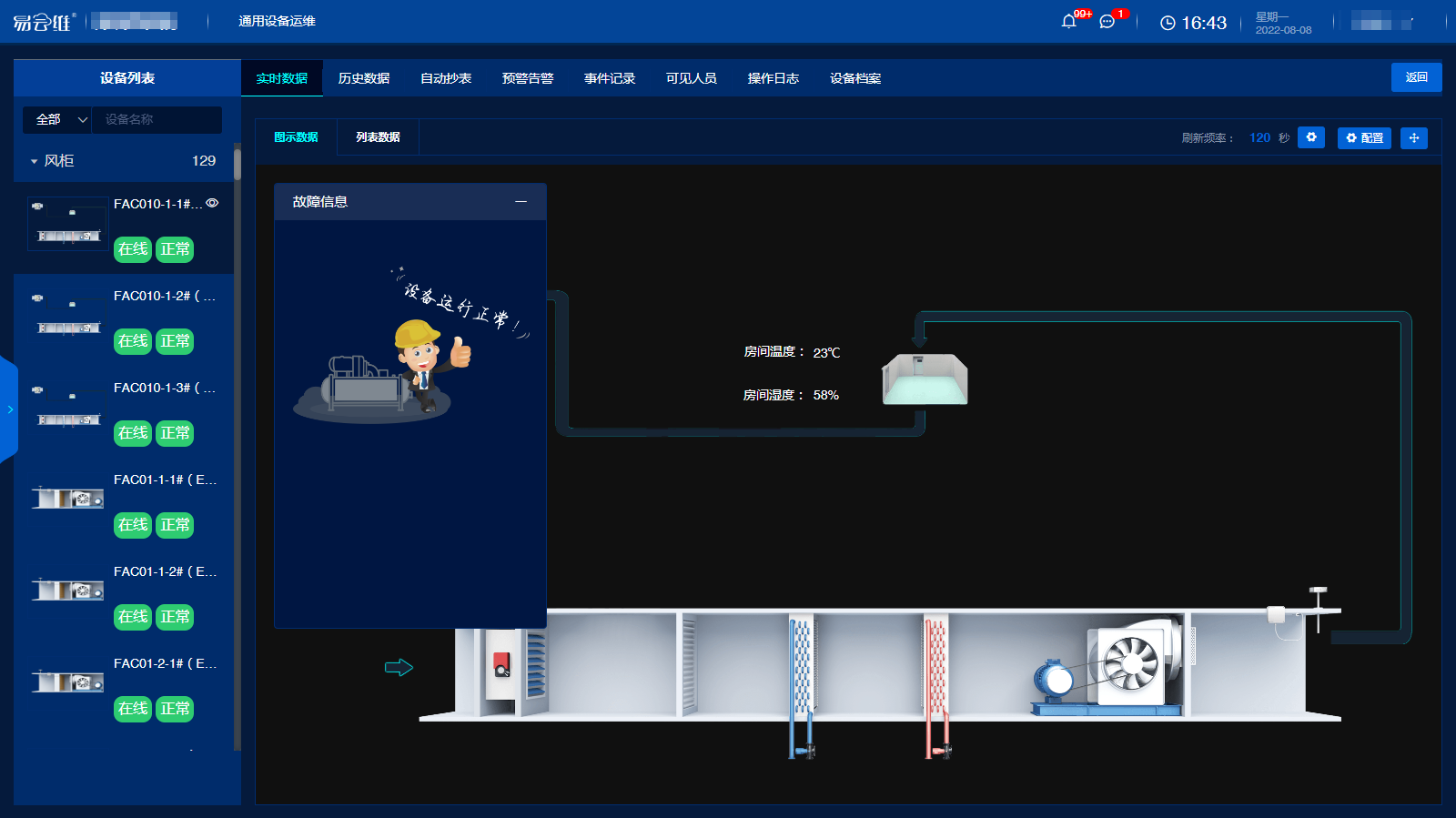Open the 预警告警 tab
This screenshot has height=818, width=1456.
tap(527, 78)
